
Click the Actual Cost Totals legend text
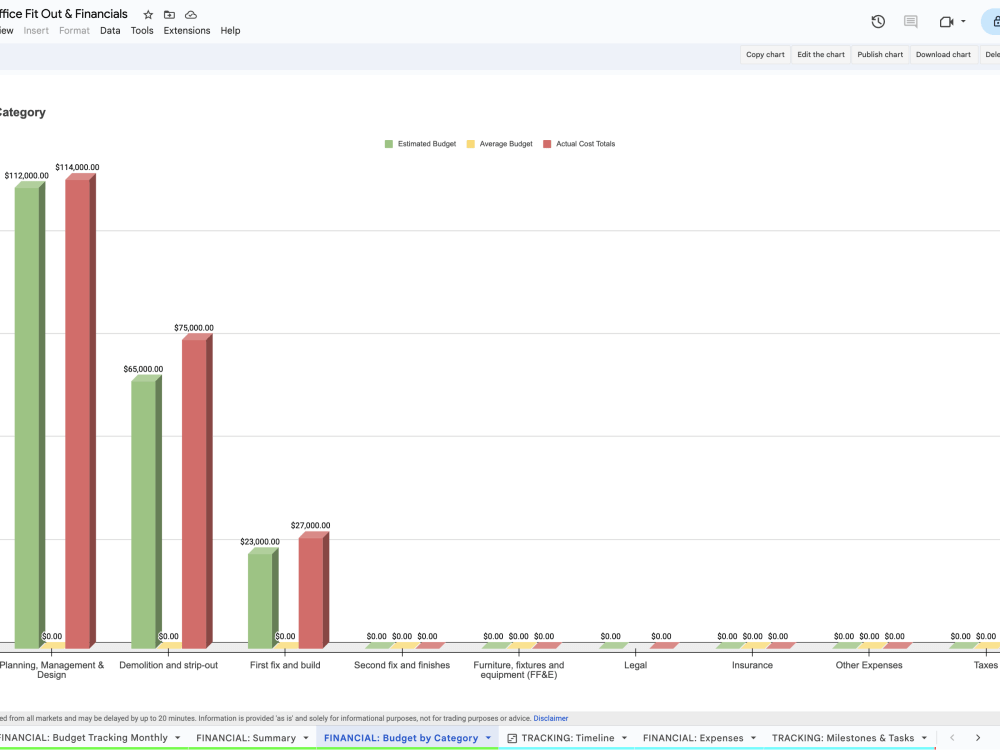coord(585,144)
